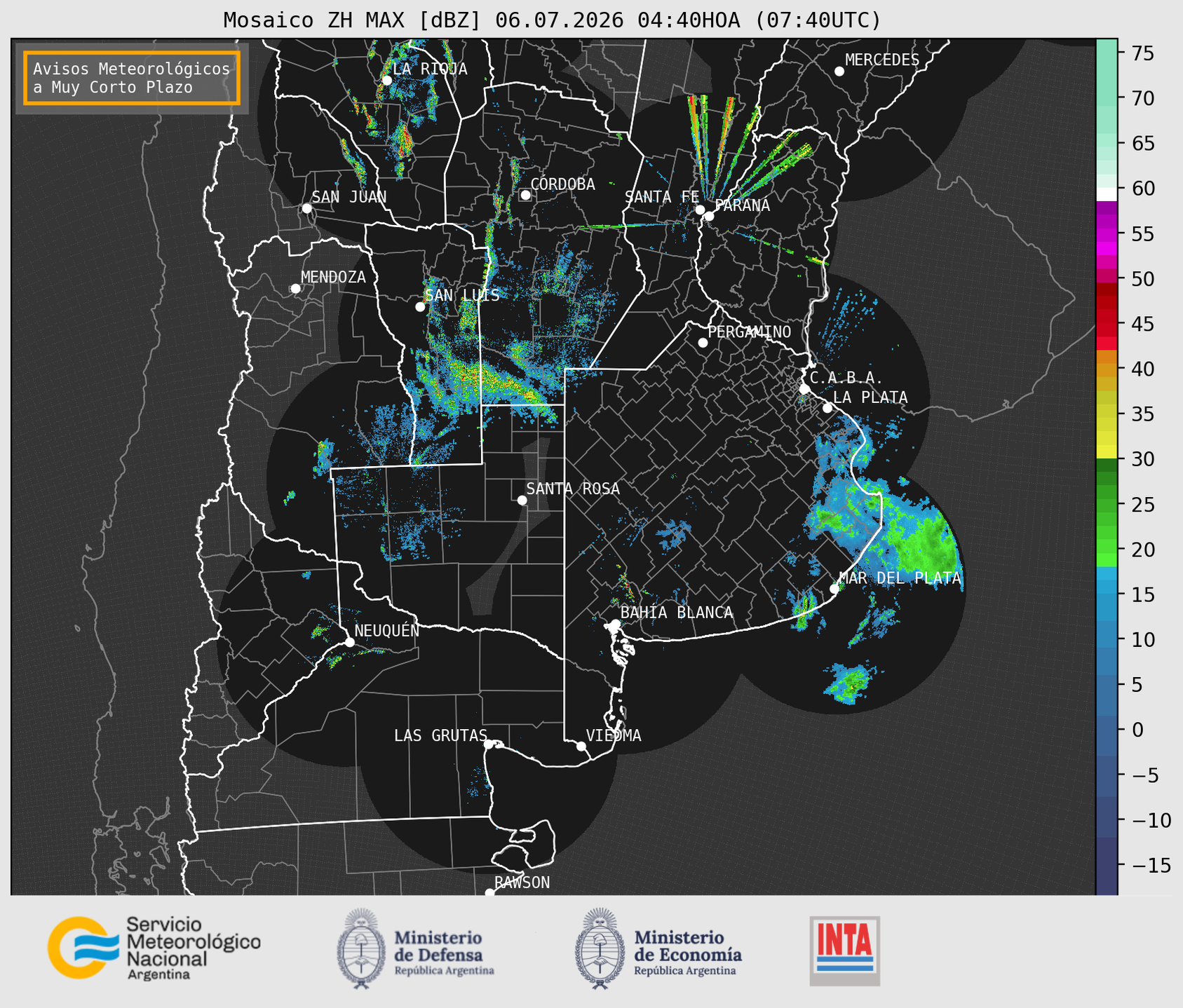Click the green 25 dBZ colorbar segment
1183x1008 pixels.
(x=1107, y=505)
